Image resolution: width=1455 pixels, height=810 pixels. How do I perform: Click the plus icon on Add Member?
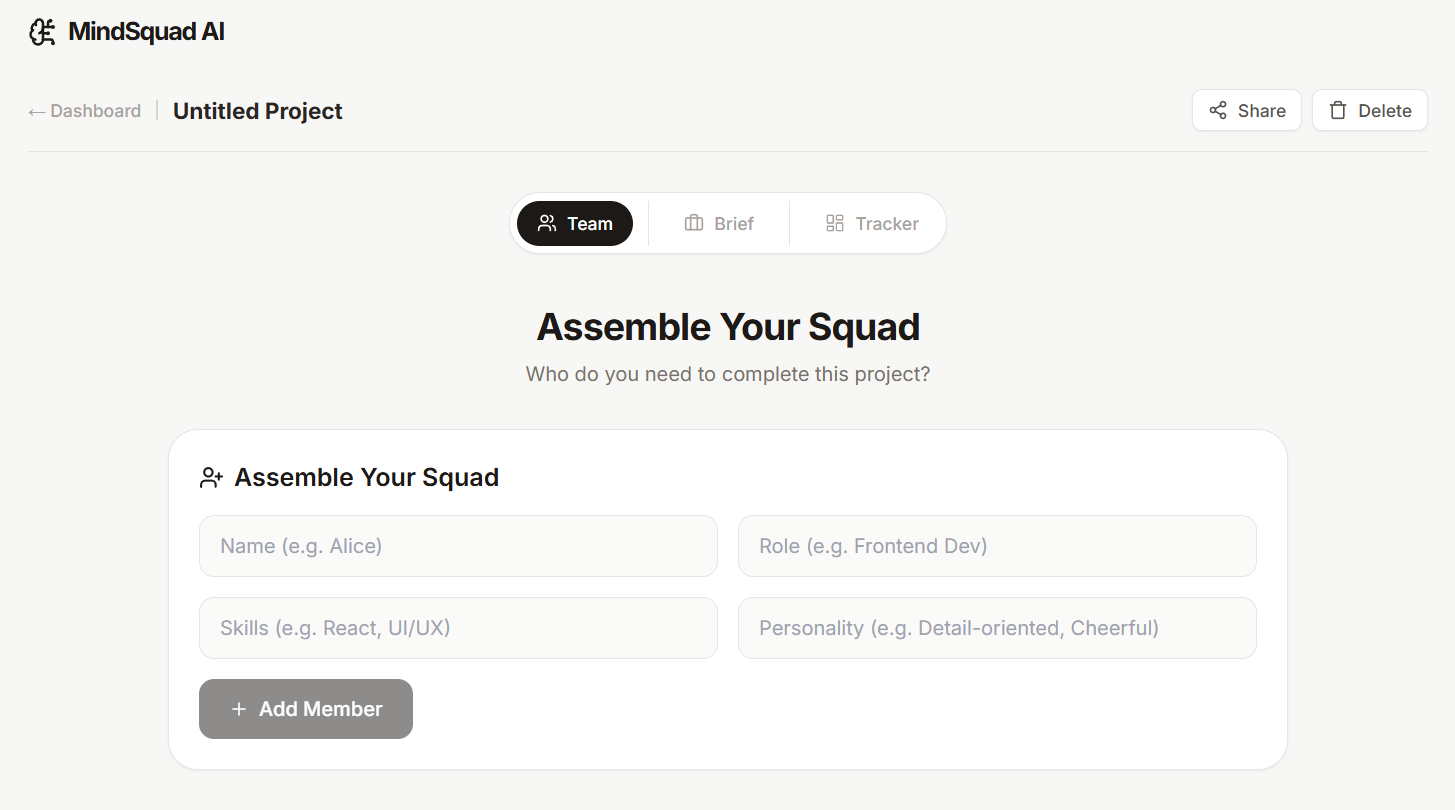coord(239,709)
